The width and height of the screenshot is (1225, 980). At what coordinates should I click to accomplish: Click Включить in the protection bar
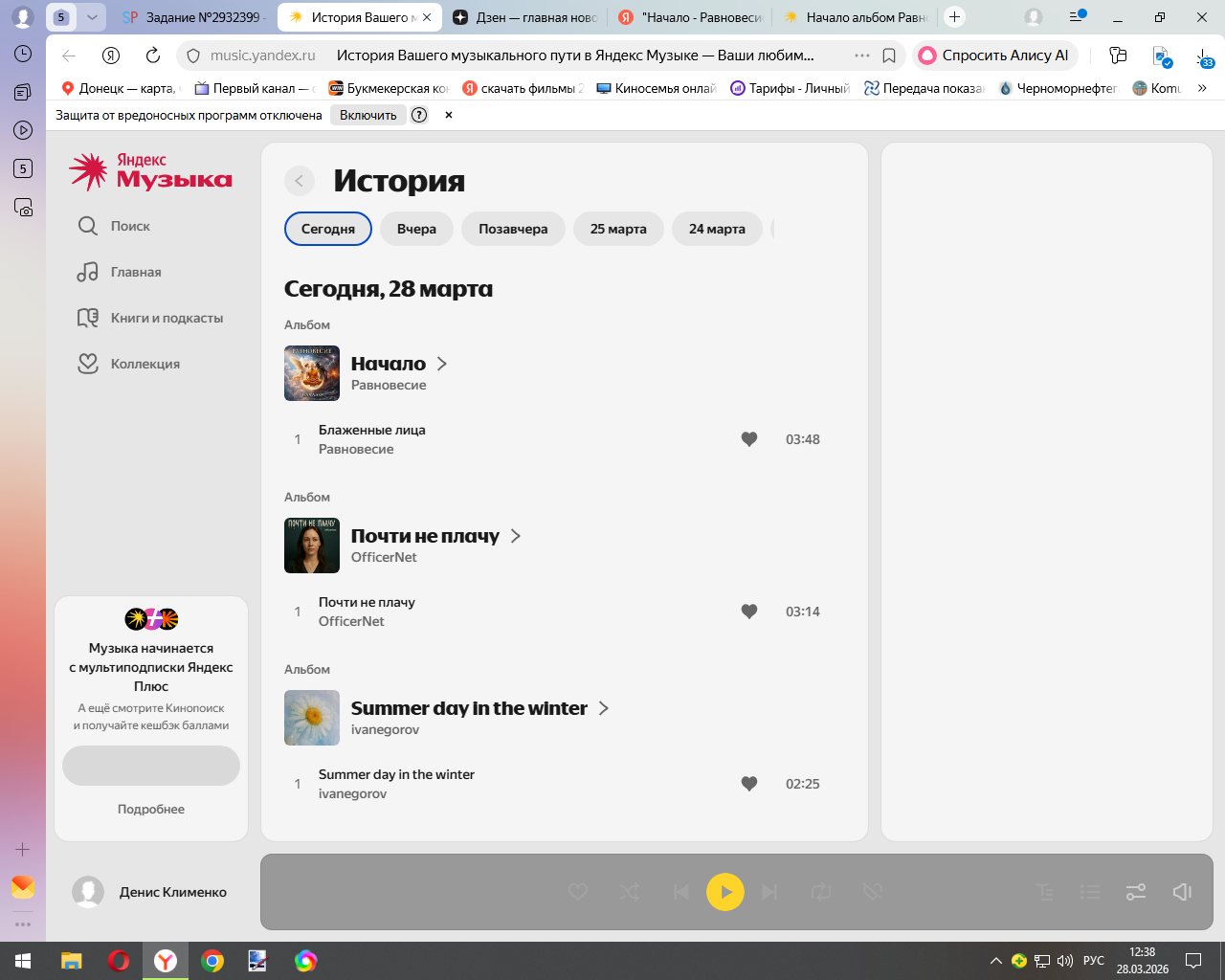[x=367, y=115]
